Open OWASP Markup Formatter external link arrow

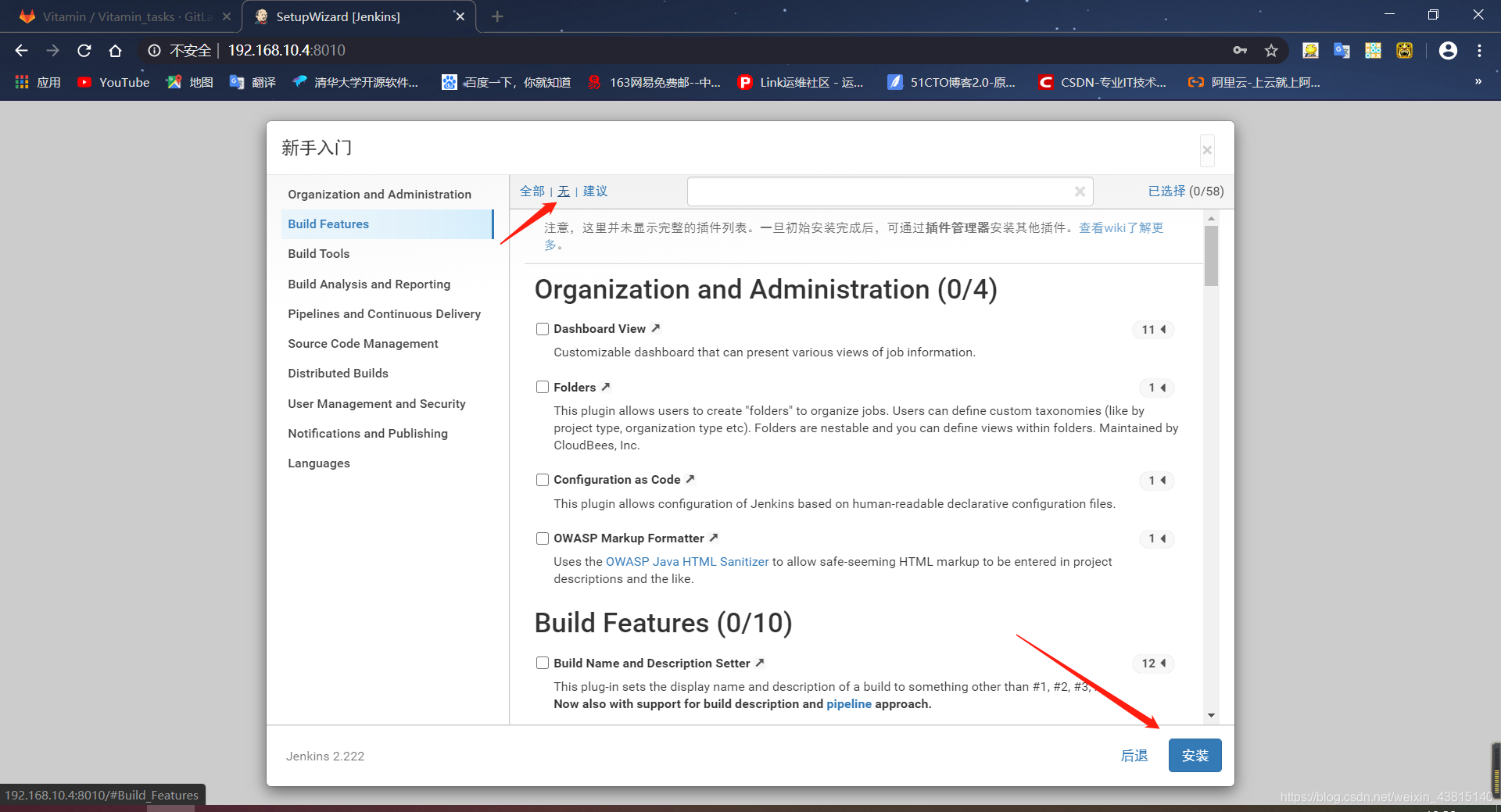714,538
